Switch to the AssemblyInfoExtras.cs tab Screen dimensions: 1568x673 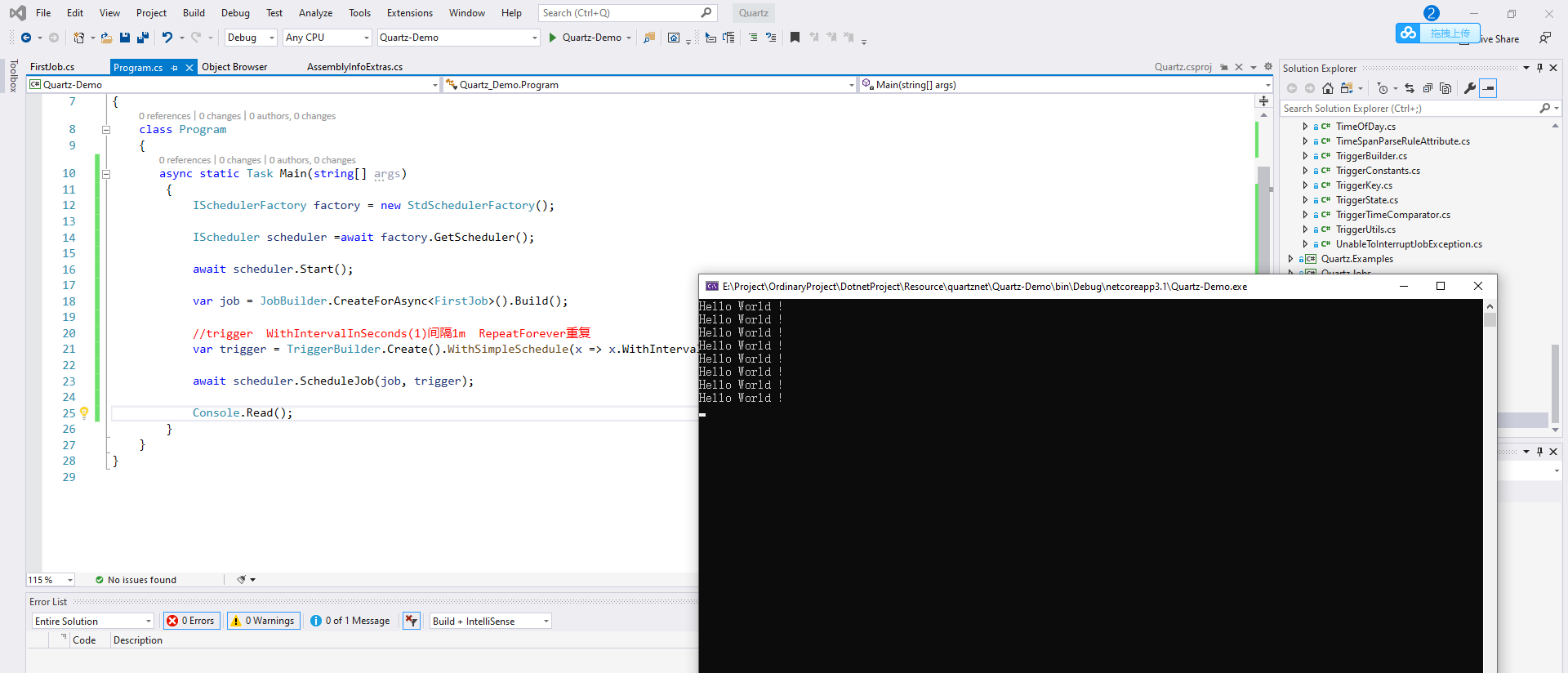[x=354, y=67]
